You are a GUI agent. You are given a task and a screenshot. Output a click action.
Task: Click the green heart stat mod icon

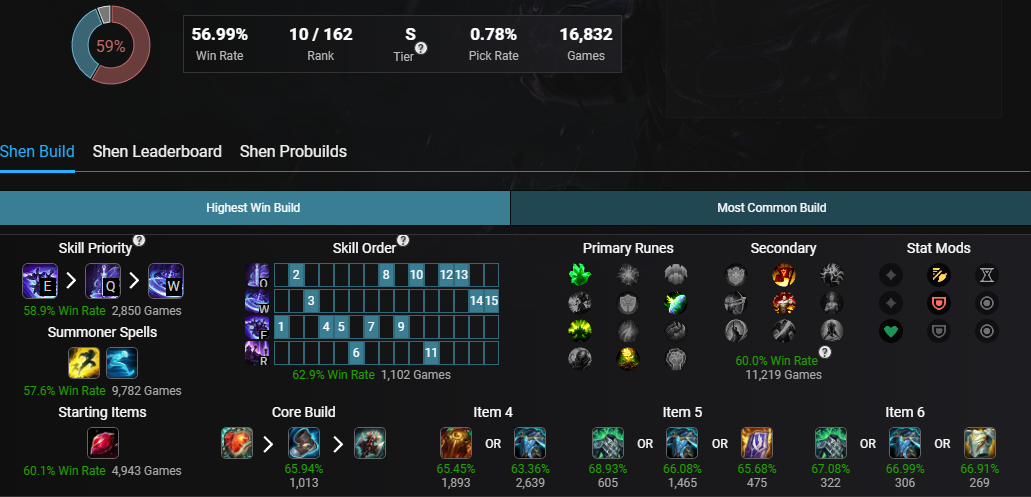click(x=890, y=331)
